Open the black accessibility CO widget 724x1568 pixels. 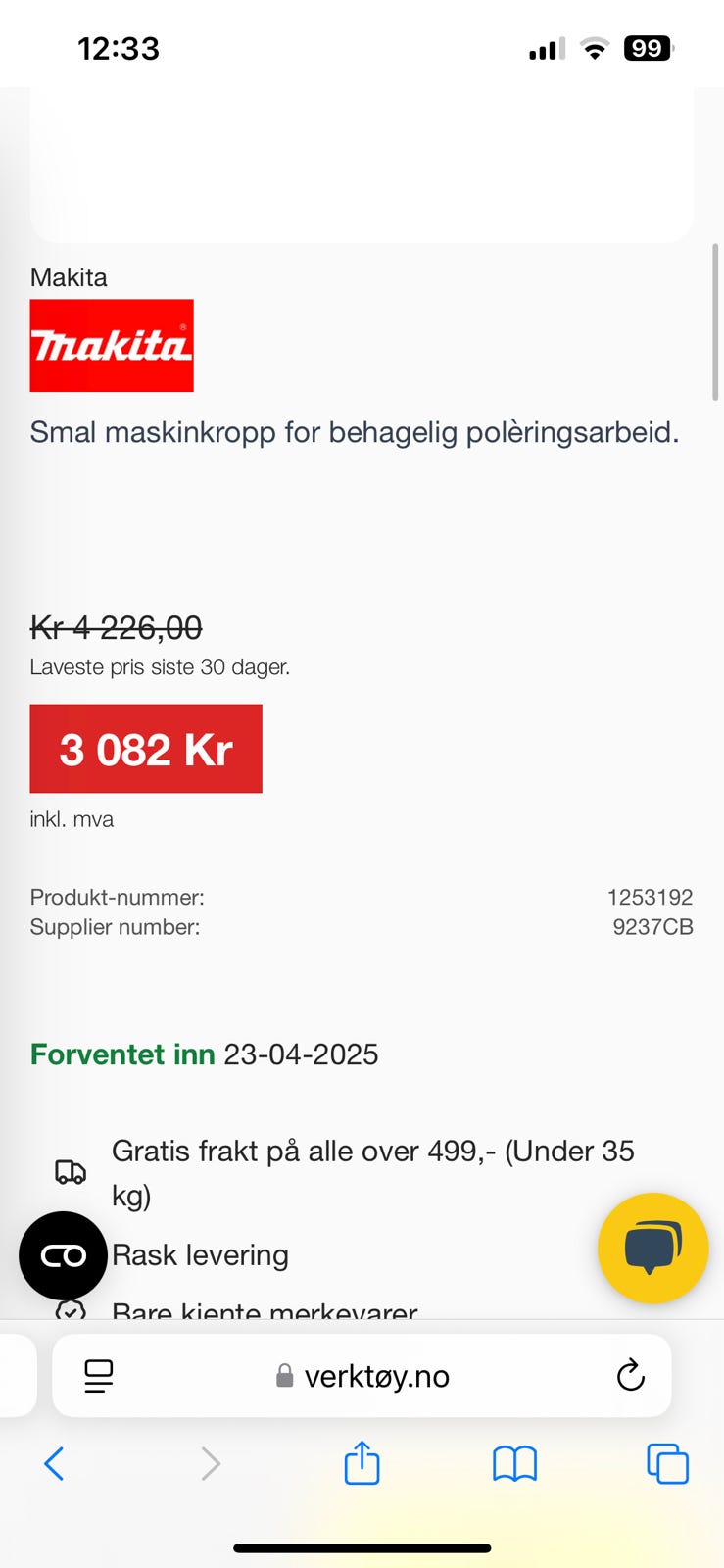coord(63,1255)
